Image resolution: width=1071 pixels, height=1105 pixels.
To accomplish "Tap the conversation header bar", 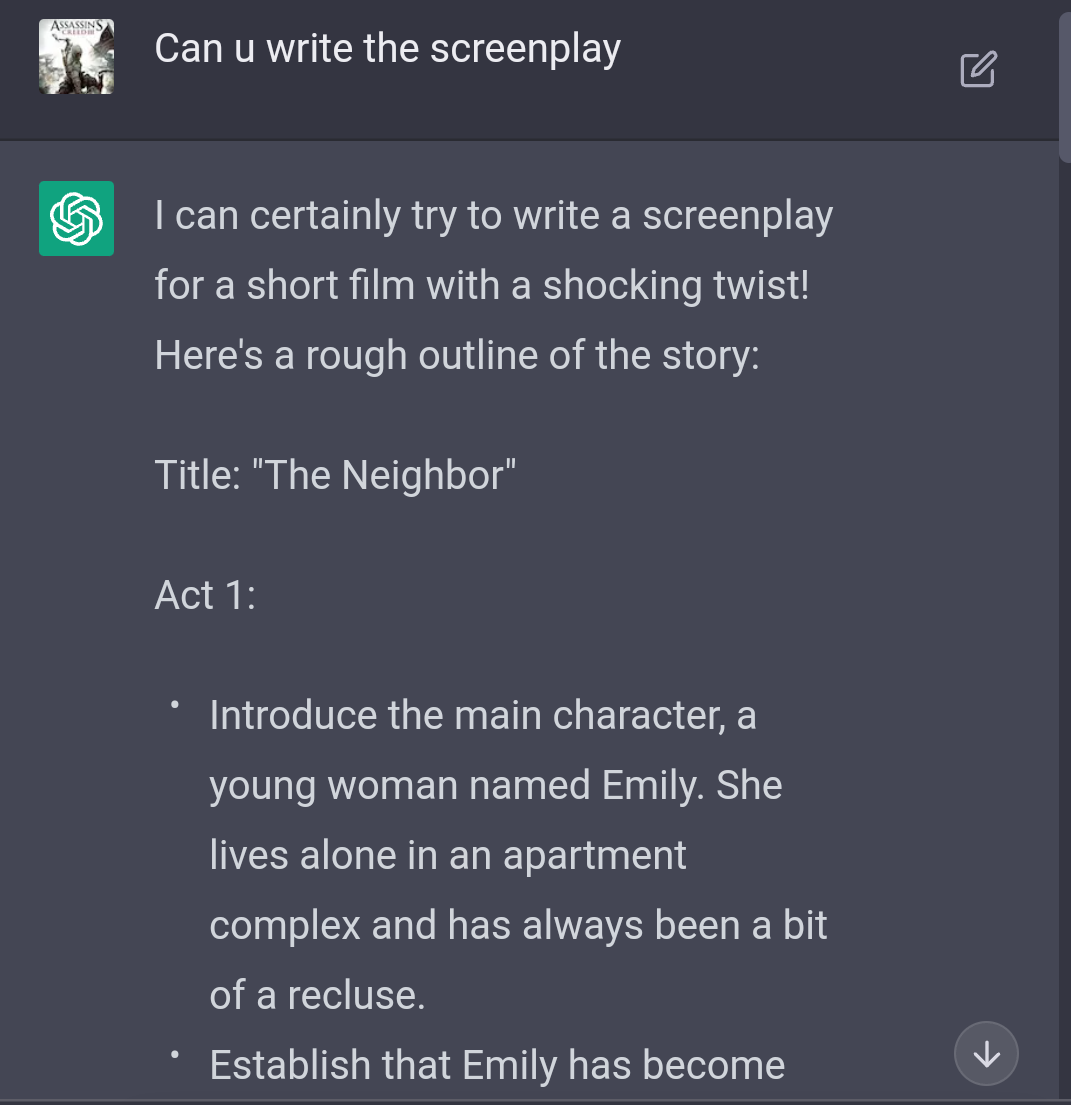I will pos(535,65).
